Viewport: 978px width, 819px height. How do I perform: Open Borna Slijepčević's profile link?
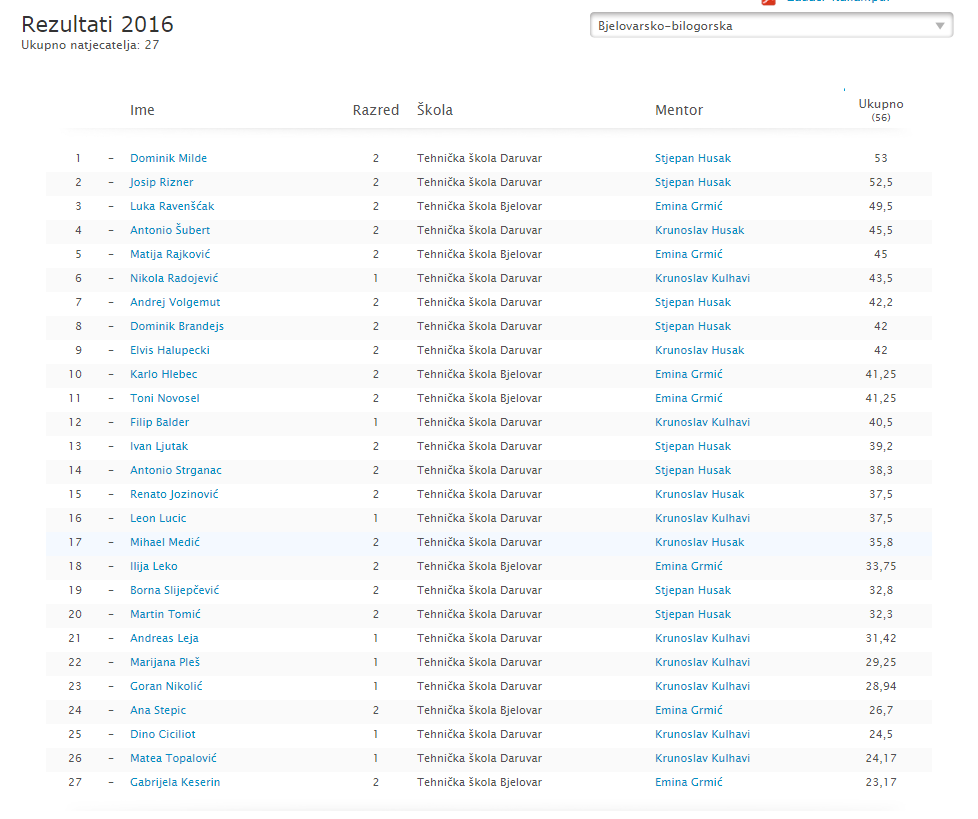coord(175,591)
